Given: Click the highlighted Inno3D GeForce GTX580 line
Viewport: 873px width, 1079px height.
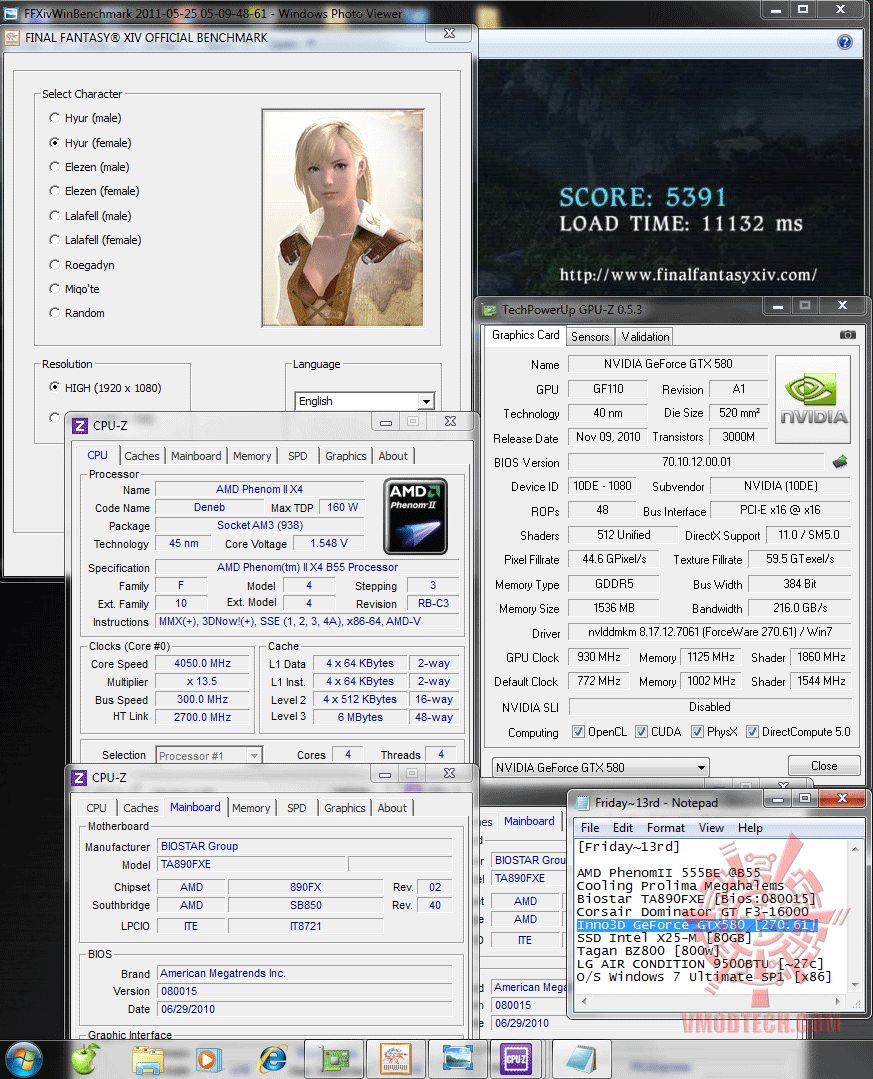Looking at the screenshot, I should pyautogui.click(x=697, y=925).
